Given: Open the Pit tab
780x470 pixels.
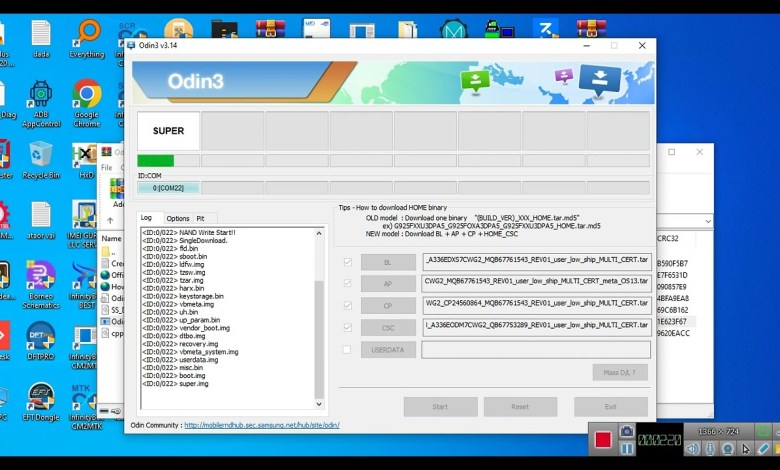Looking at the screenshot, I should [200, 218].
